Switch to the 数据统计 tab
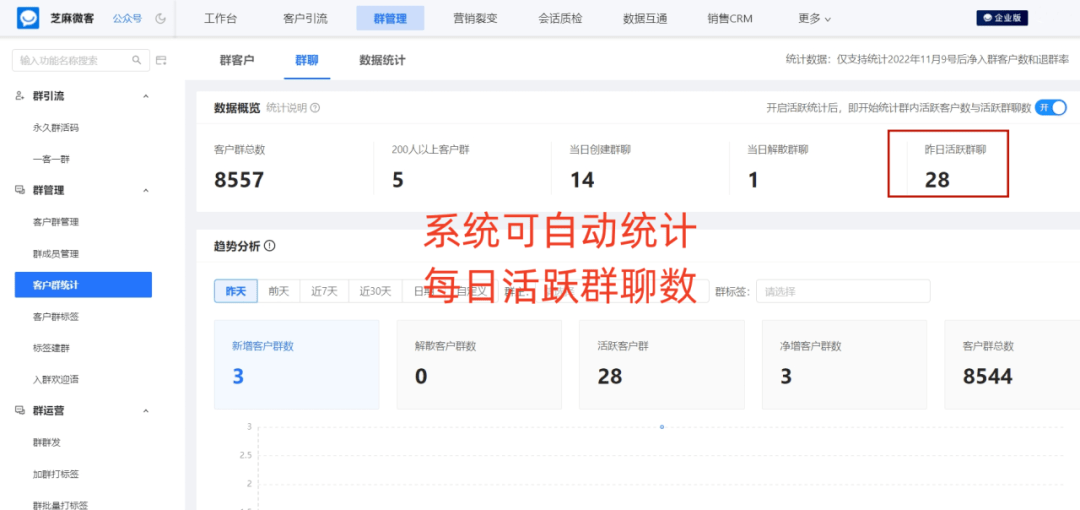1080x510 pixels. pos(382,60)
